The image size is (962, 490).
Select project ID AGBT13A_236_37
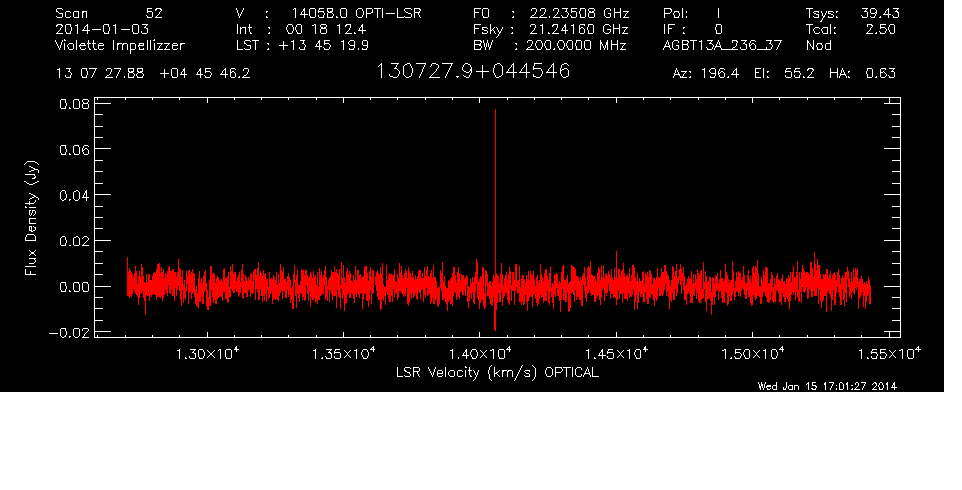(722, 46)
